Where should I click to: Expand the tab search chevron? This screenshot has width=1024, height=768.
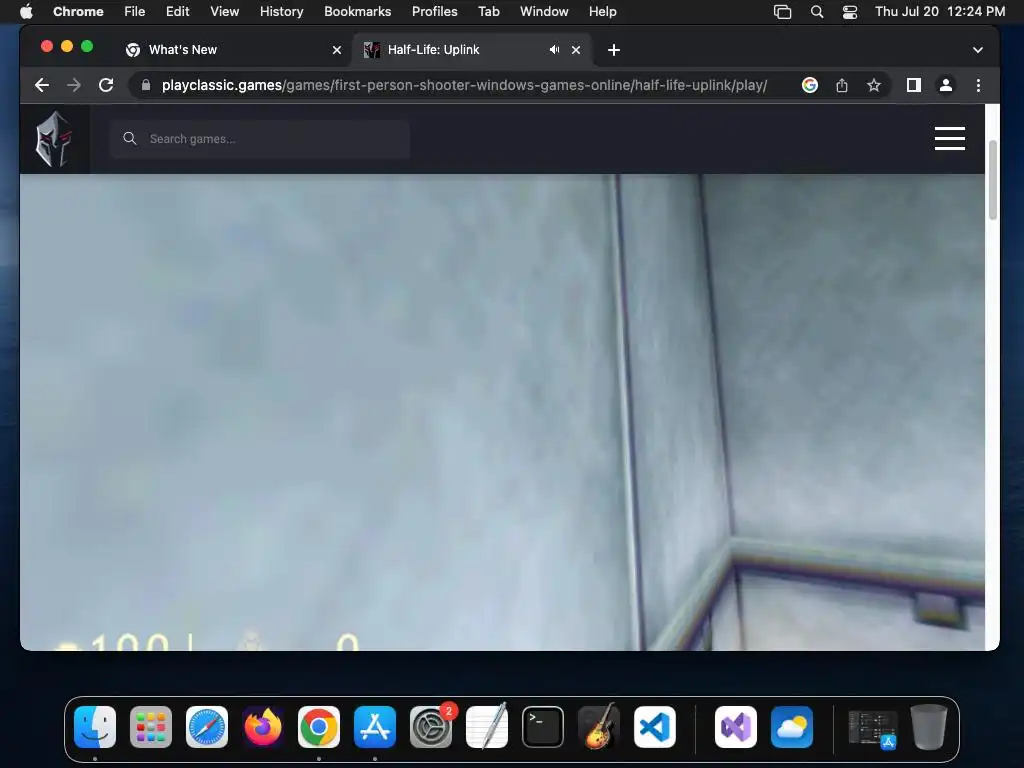click(x=978, y=50)
